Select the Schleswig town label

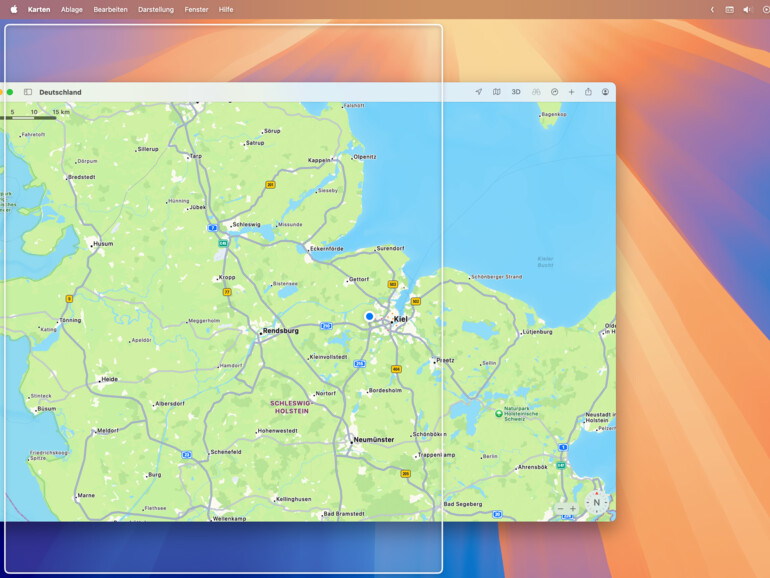[x=247, y=224]
